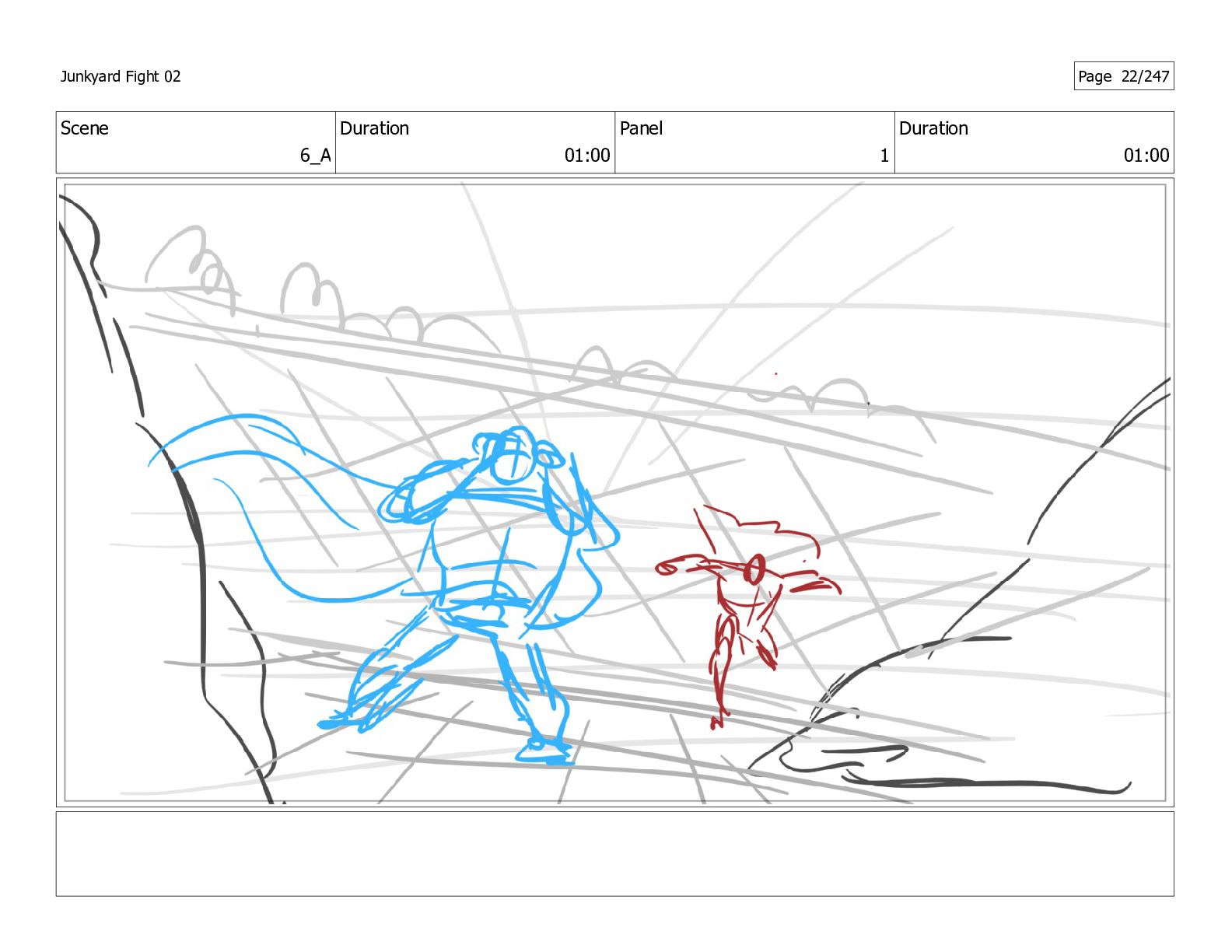Viewport: 1232px width, 952px height.
Task: Click the empty notes box below the panel
Action: point(614,854)
